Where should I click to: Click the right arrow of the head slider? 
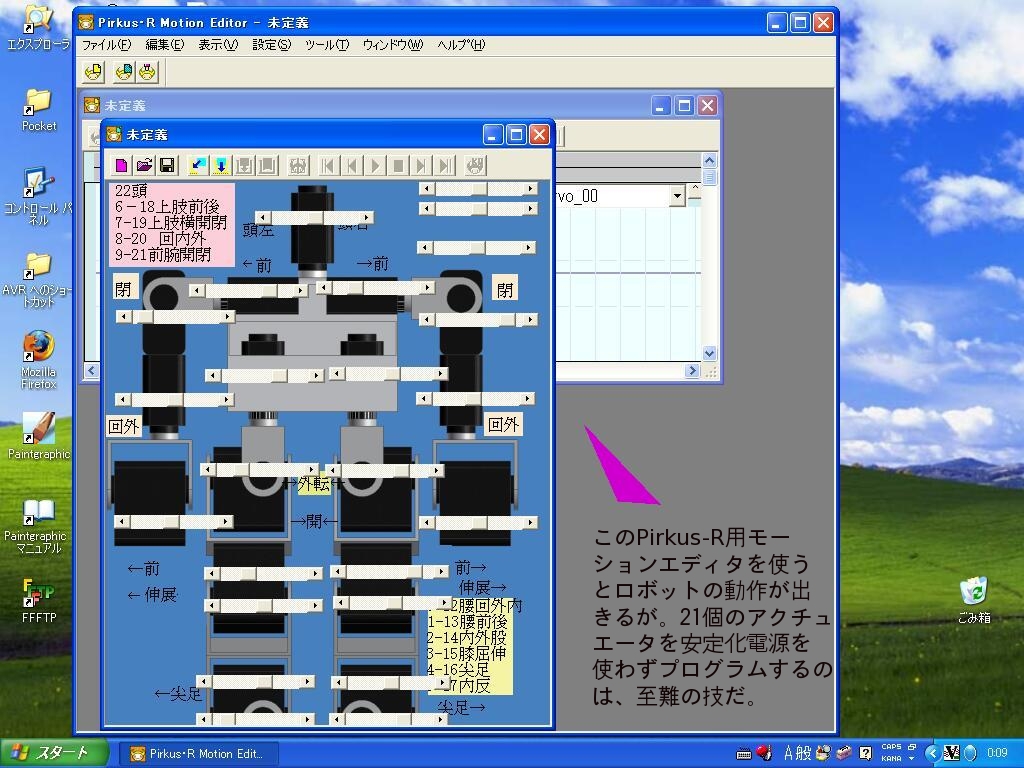(367, 217)
